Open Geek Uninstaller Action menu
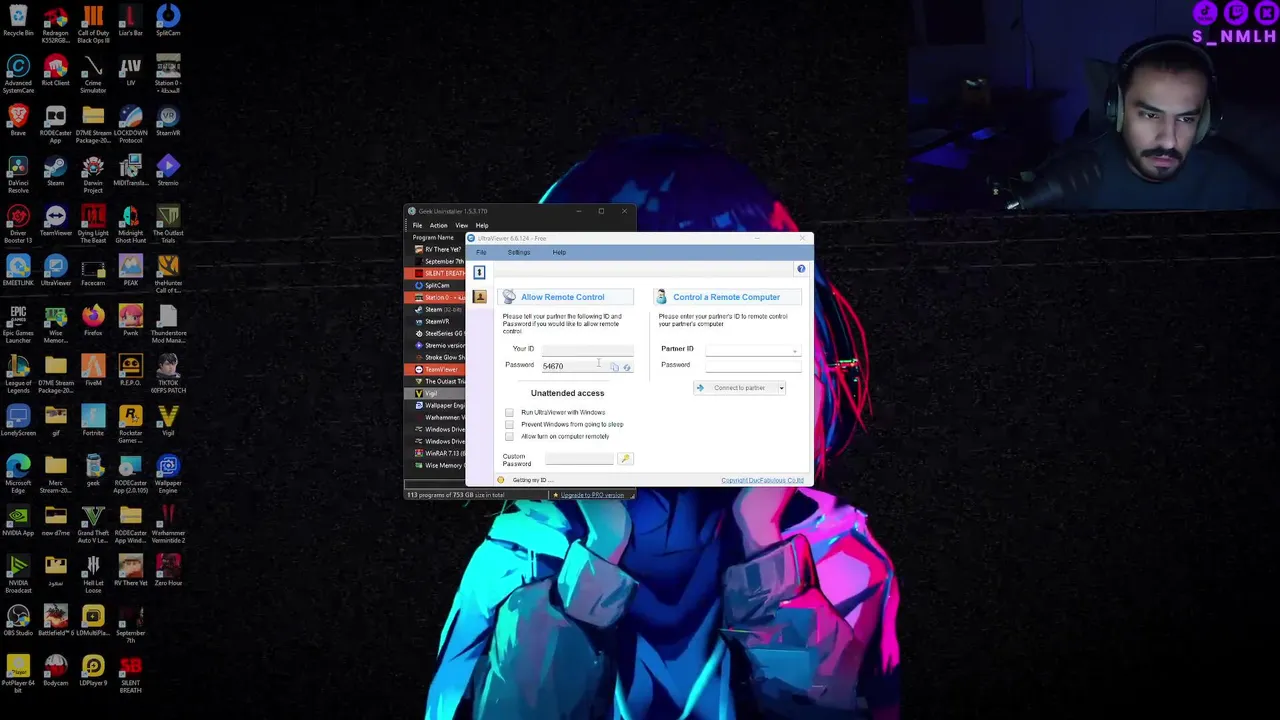 pyautogui.click(x=438, y=225)
